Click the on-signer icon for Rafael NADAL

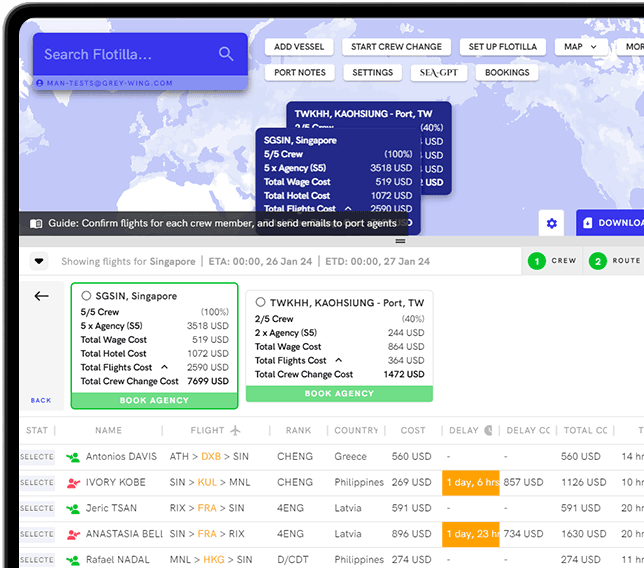73,560
